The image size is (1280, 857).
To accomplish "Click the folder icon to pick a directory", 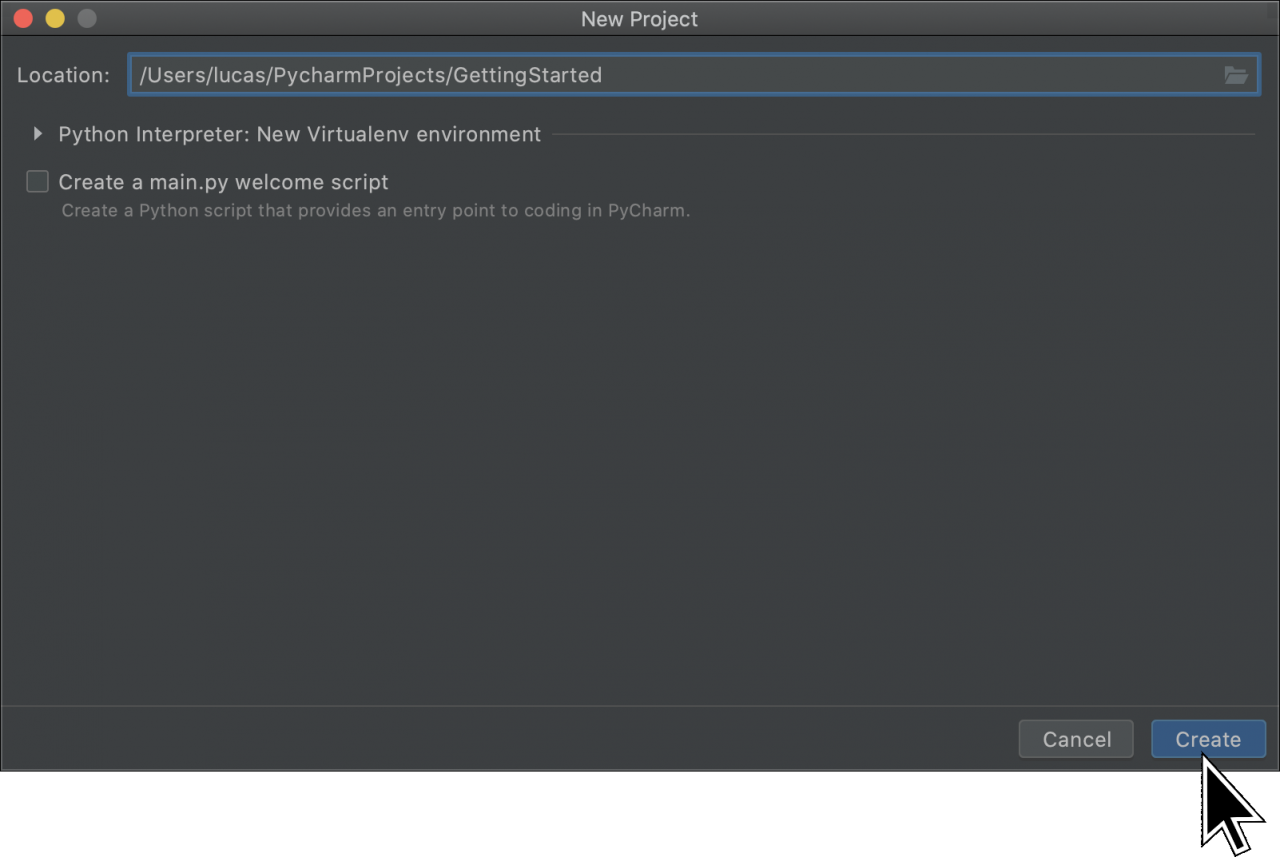I will tap(1236, 74).
